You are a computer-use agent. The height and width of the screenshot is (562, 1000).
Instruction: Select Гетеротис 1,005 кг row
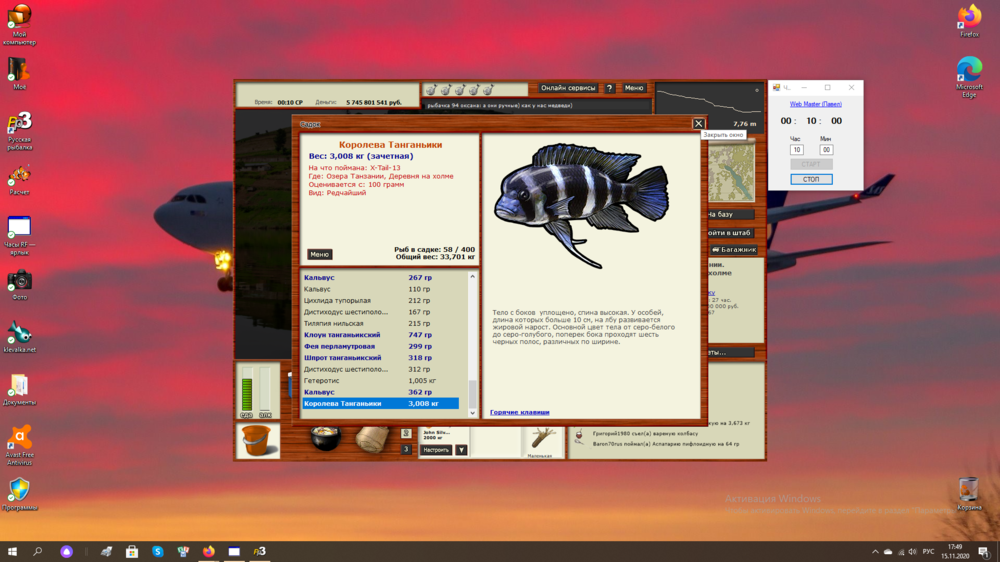[x=380, y=381]
